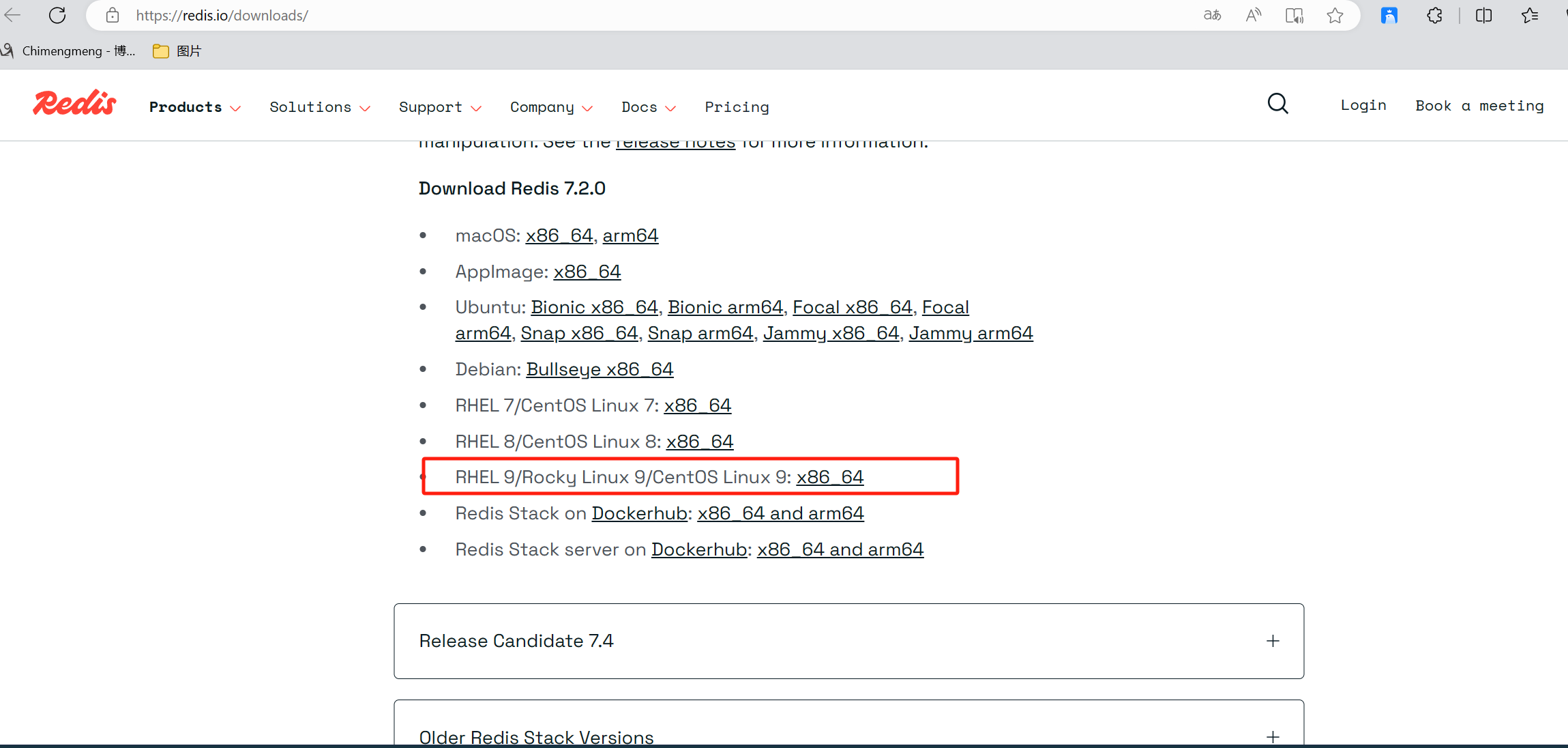This screenshot has height=748, width=1568.
Task: Download AppImage x86_64 build
Action: point(587,272)
